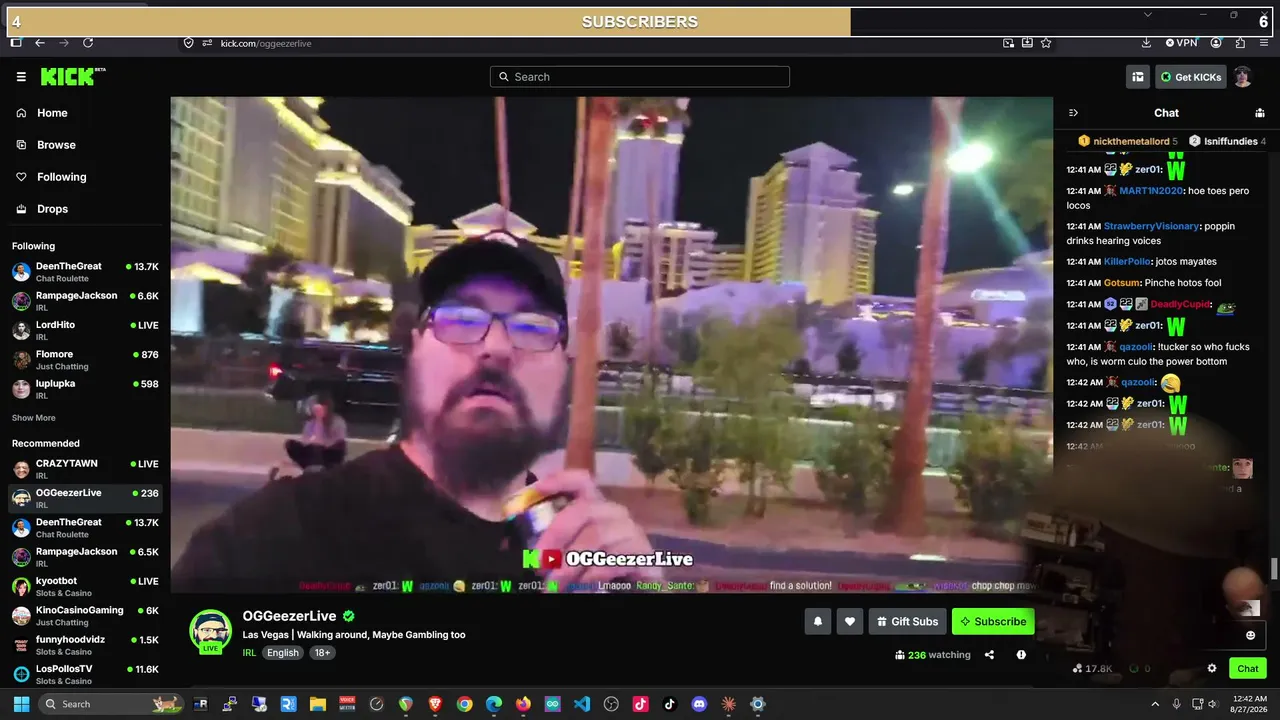Bookmark this page with the star icon
Screen dimensions: 1280x720
[x=1046, y=43]
